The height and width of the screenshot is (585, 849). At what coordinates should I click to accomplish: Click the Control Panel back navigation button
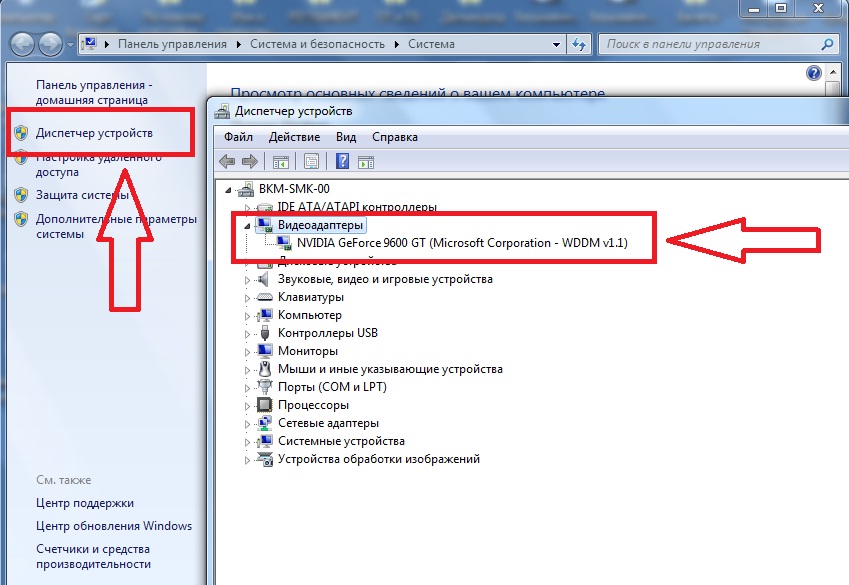click(23, 44)
